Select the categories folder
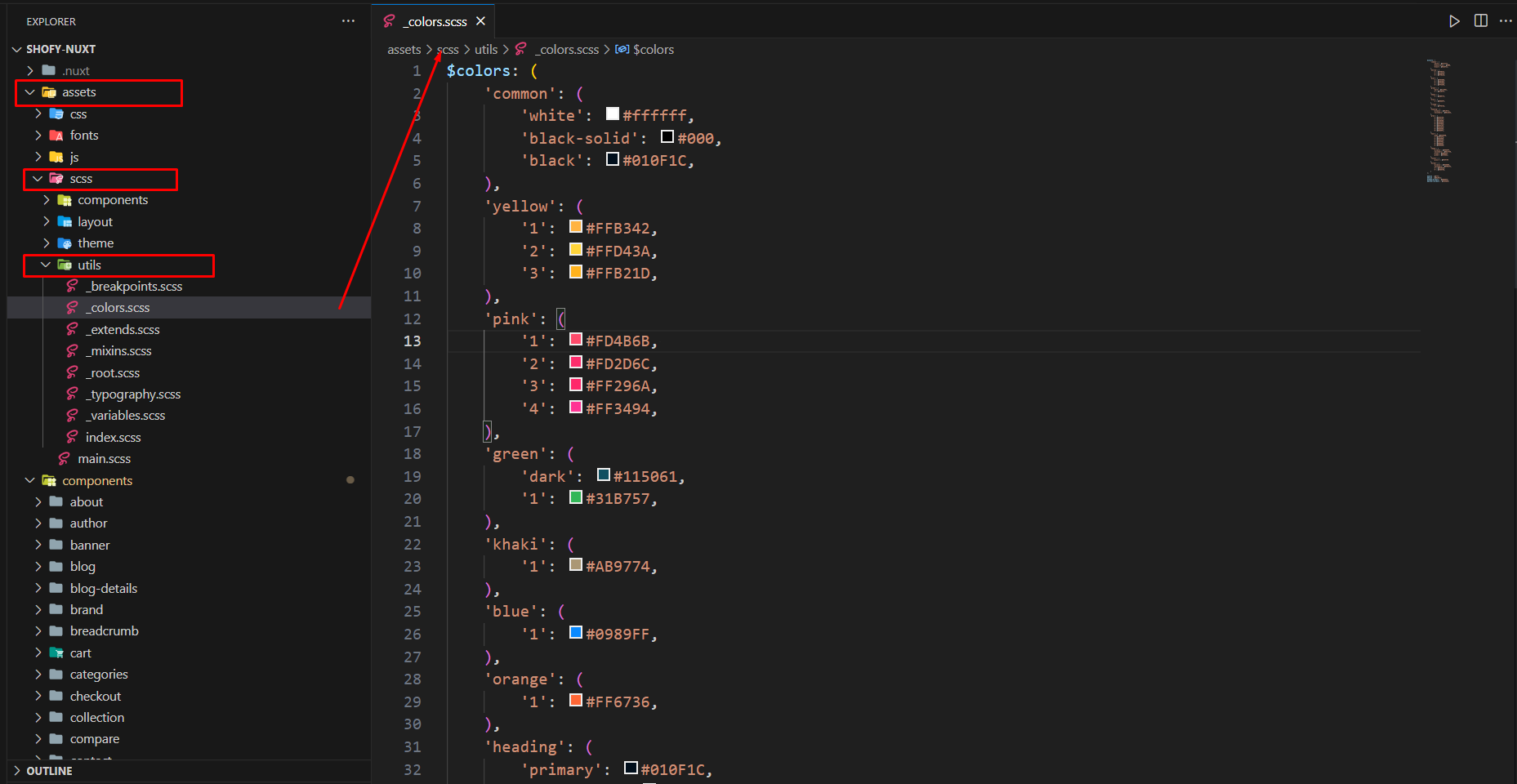1517x784 pixels. (99, 674)
